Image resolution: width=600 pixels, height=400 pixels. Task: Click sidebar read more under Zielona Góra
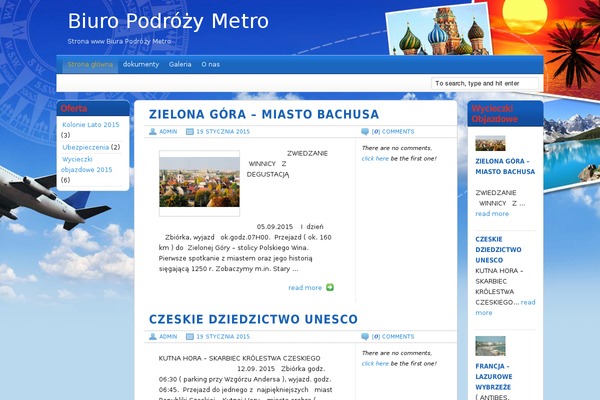[x=492, y=214]
